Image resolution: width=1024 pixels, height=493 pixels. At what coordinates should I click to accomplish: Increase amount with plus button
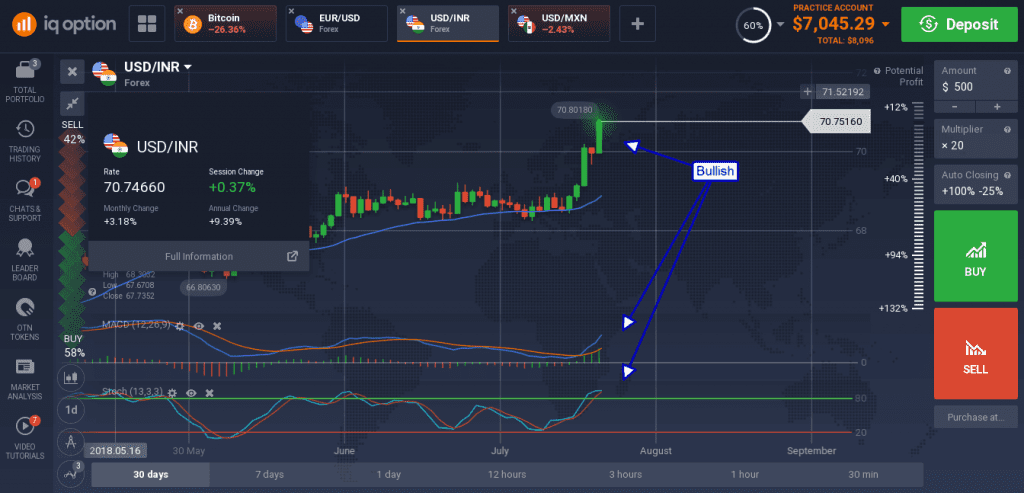click(997, 106)
